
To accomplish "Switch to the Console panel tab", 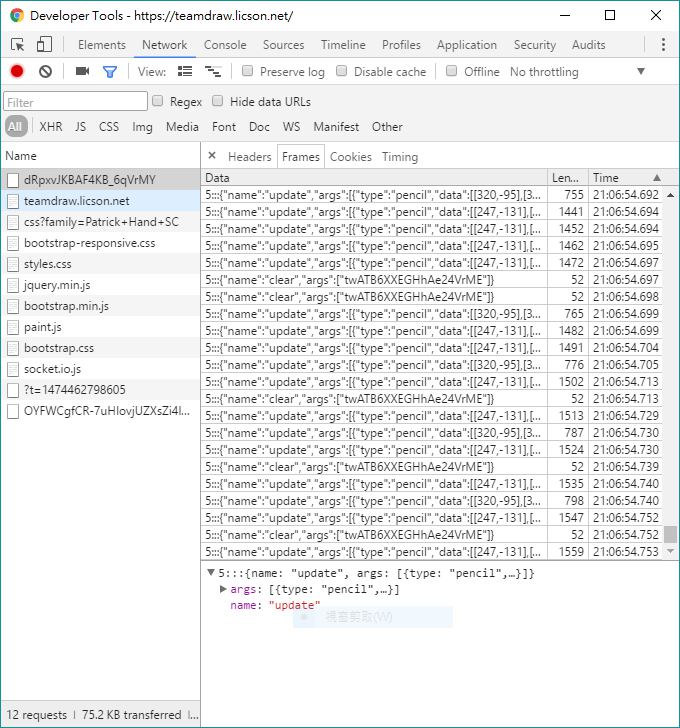I will coord(225,45).
